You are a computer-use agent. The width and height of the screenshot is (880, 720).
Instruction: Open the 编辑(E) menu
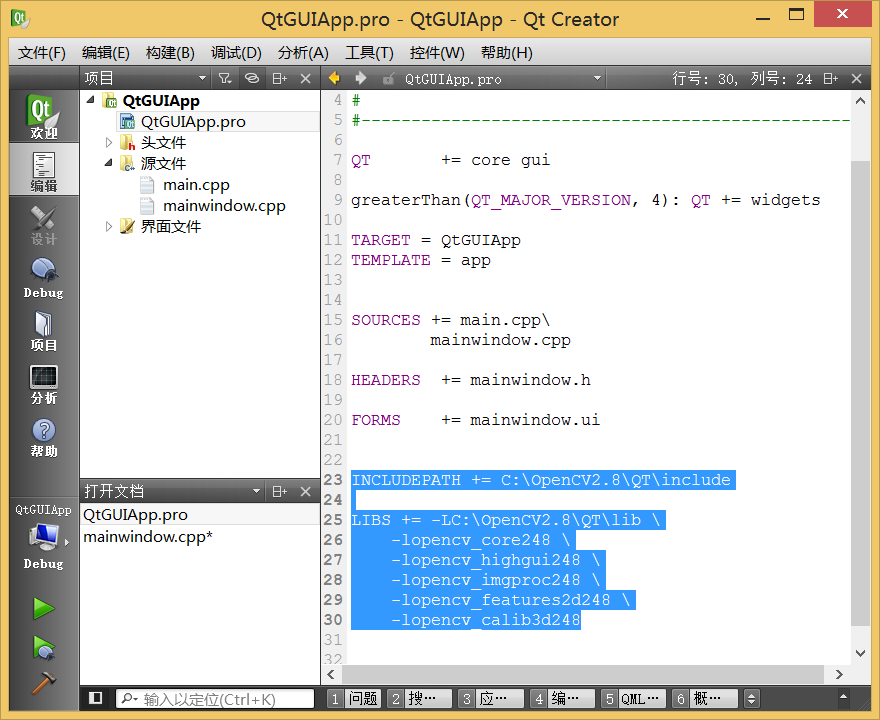106,53
